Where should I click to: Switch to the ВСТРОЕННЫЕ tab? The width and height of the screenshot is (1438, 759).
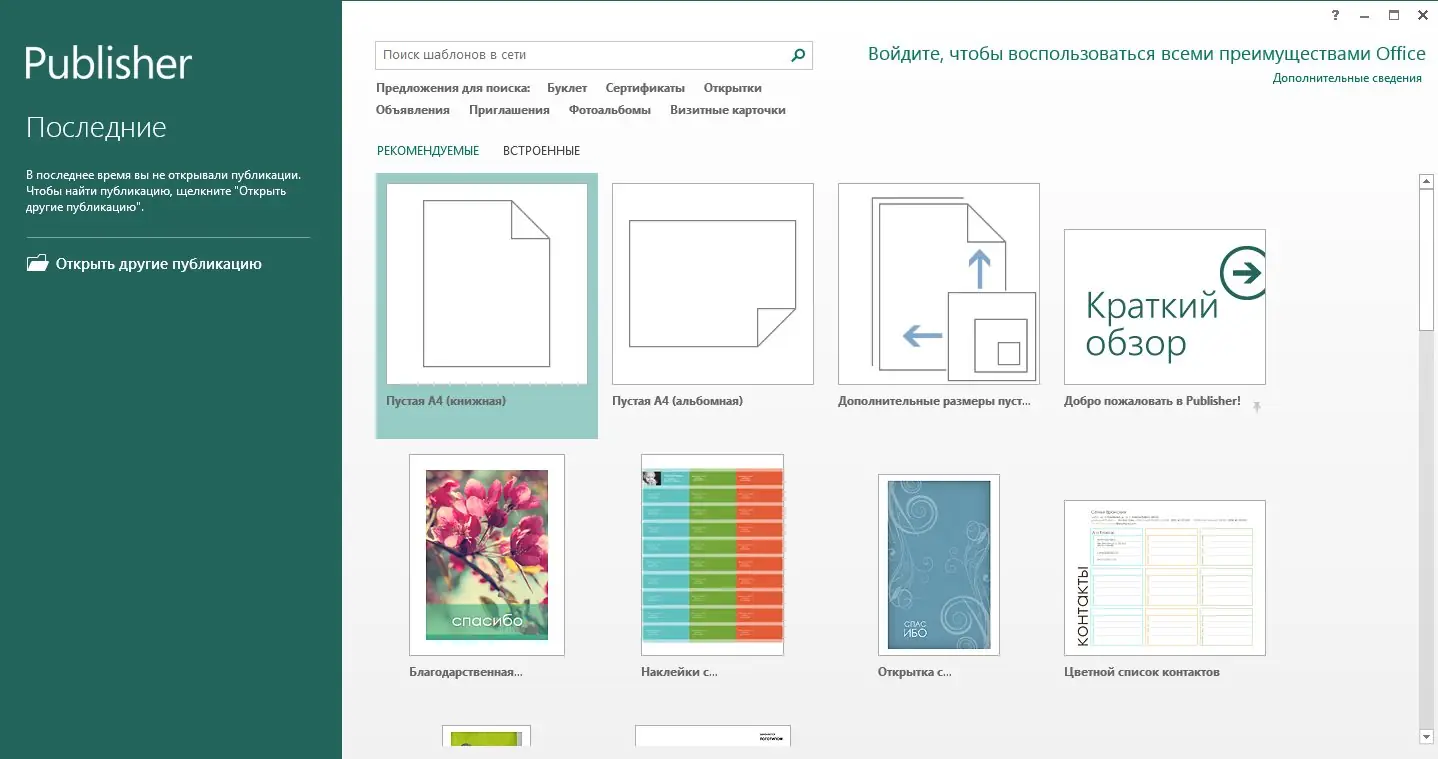[x=542, y=151]
